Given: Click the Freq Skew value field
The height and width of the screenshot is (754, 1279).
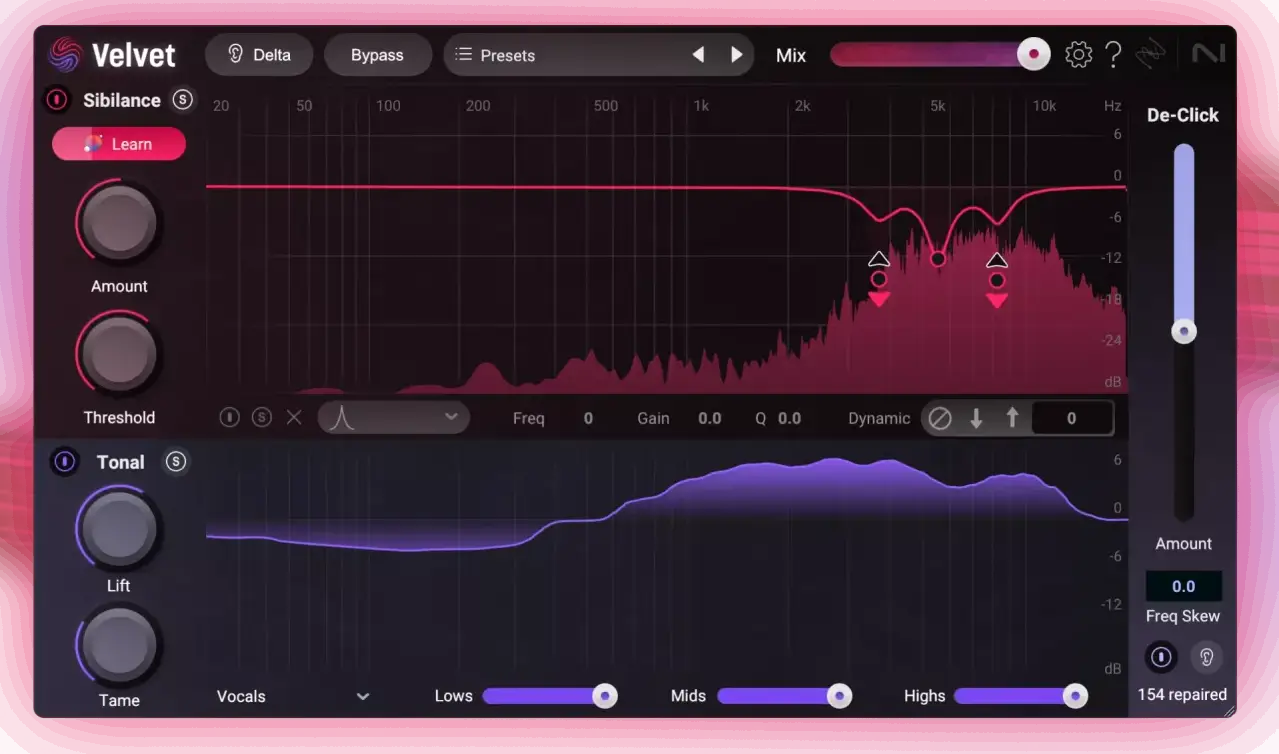Looking at the screenshot, I should pyautogui.click(x=1184, y=587).
